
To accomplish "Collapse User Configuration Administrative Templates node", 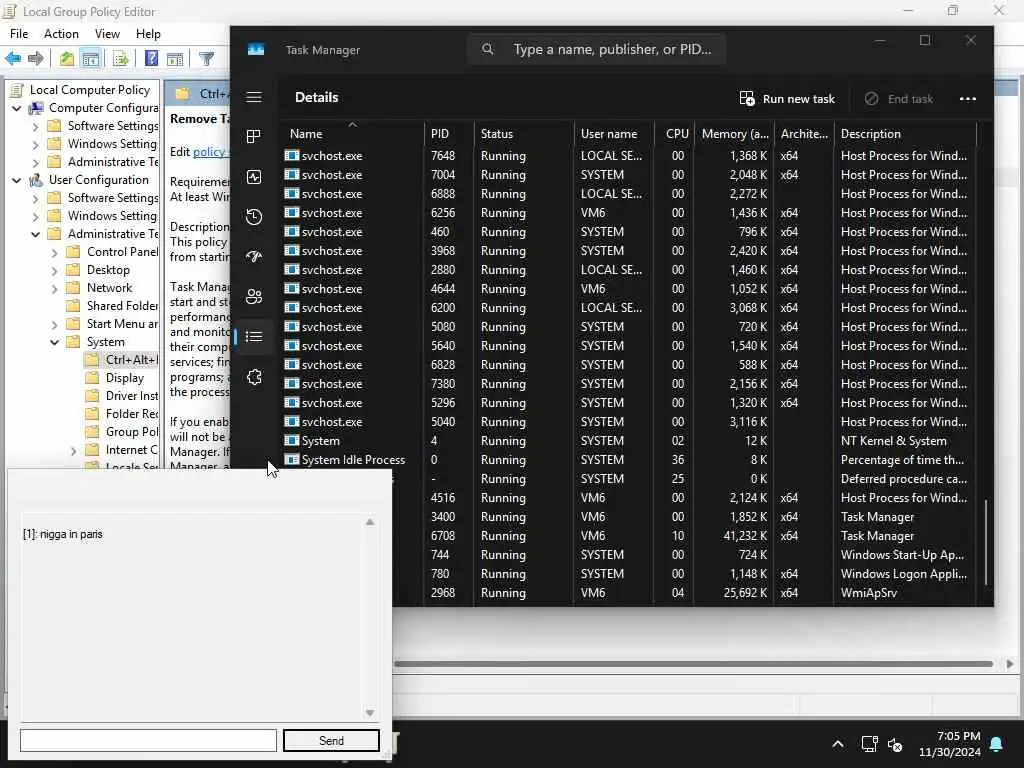I will 36,234.
